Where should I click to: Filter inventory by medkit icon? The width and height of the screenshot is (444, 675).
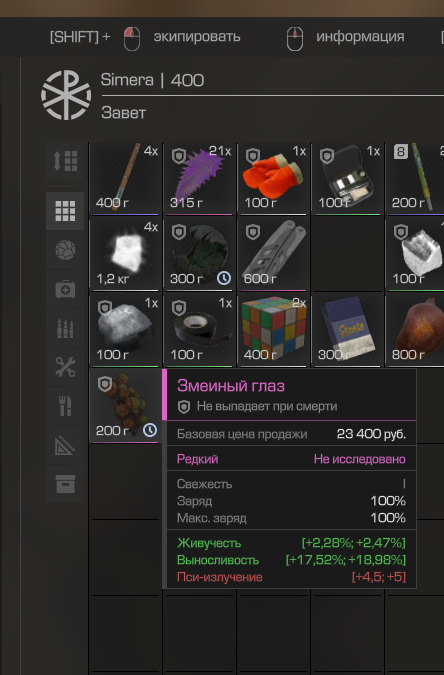coord(65,289)
